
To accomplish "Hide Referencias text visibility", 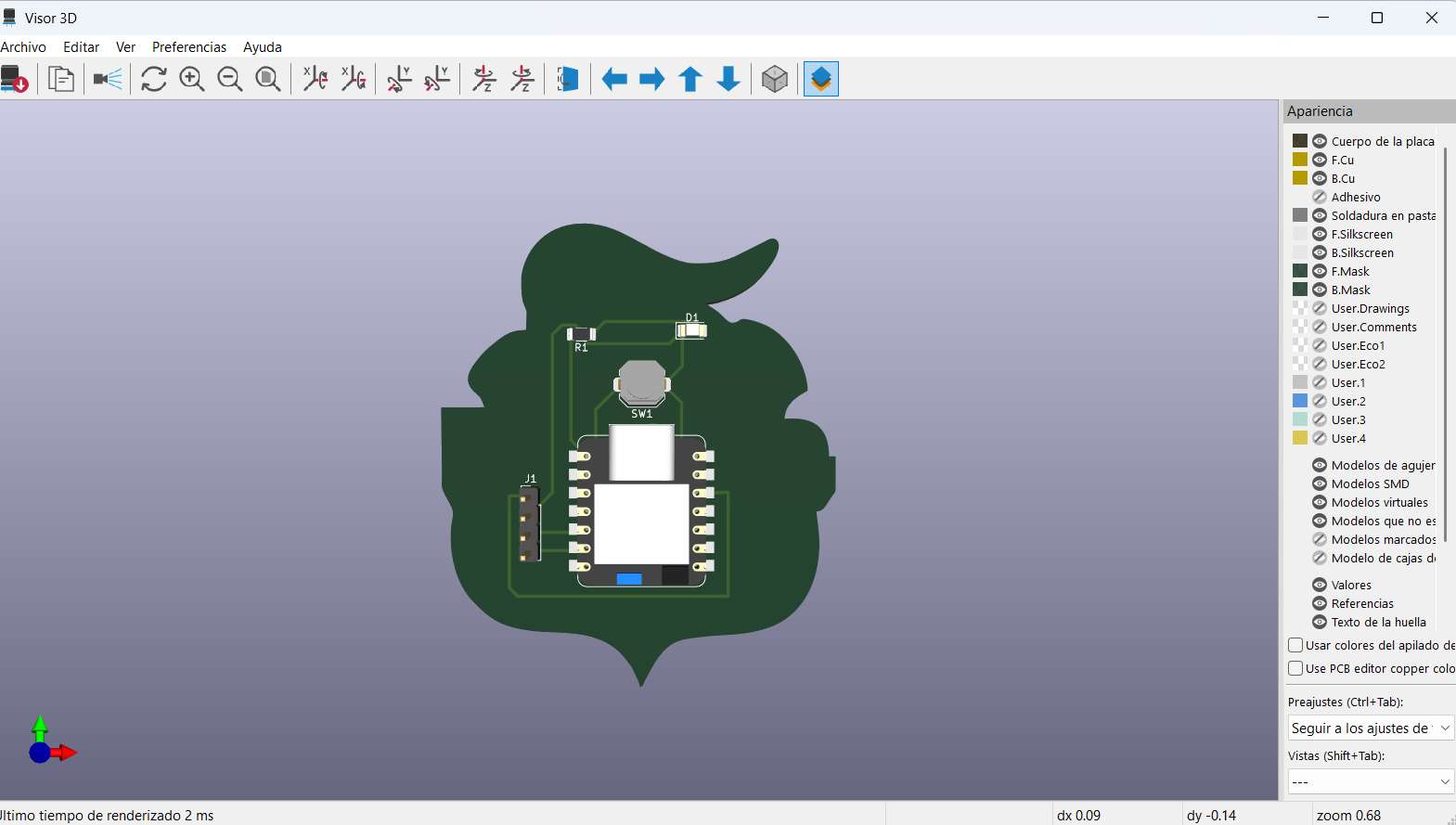I will coord(1320,603).
